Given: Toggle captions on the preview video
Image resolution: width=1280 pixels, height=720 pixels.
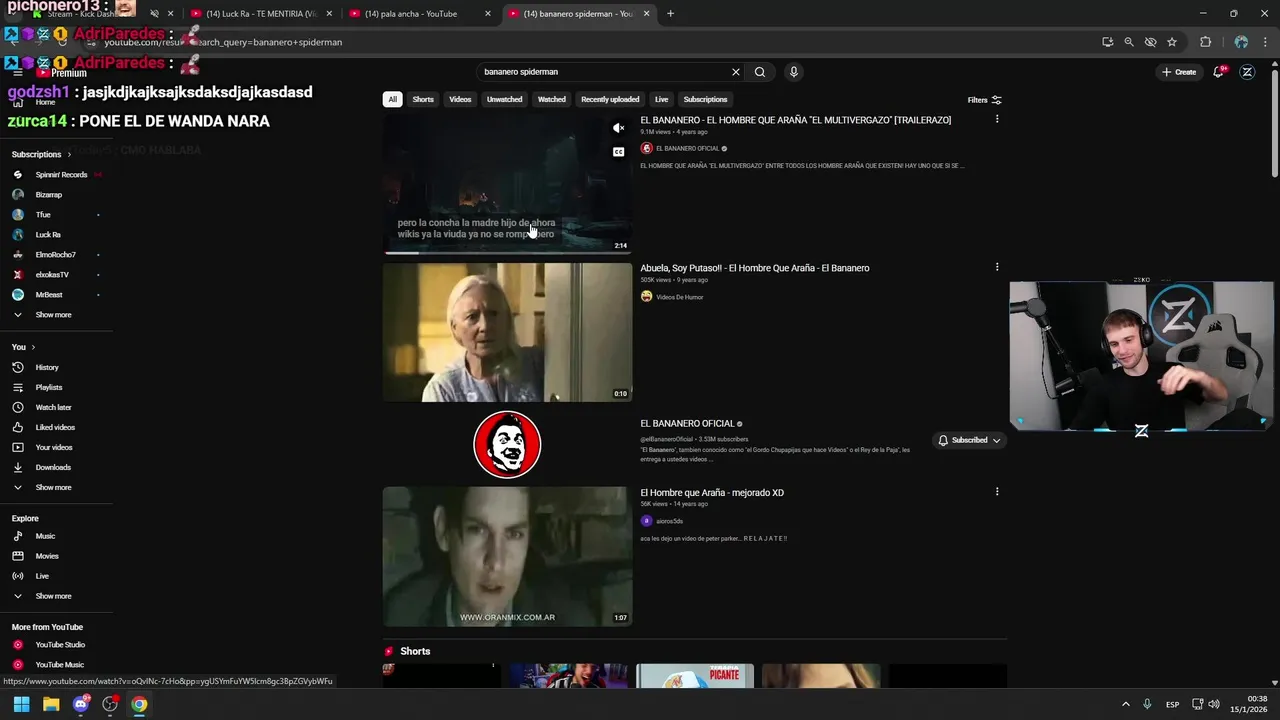Looking at the screenshot, I should pos(618,152).
